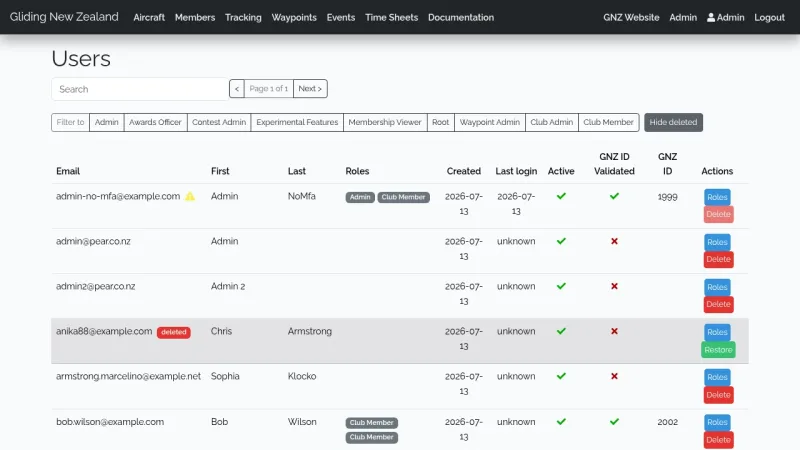Open Roles for bob.wilson@example.com

pyautogui.click(x=717, y=422)
